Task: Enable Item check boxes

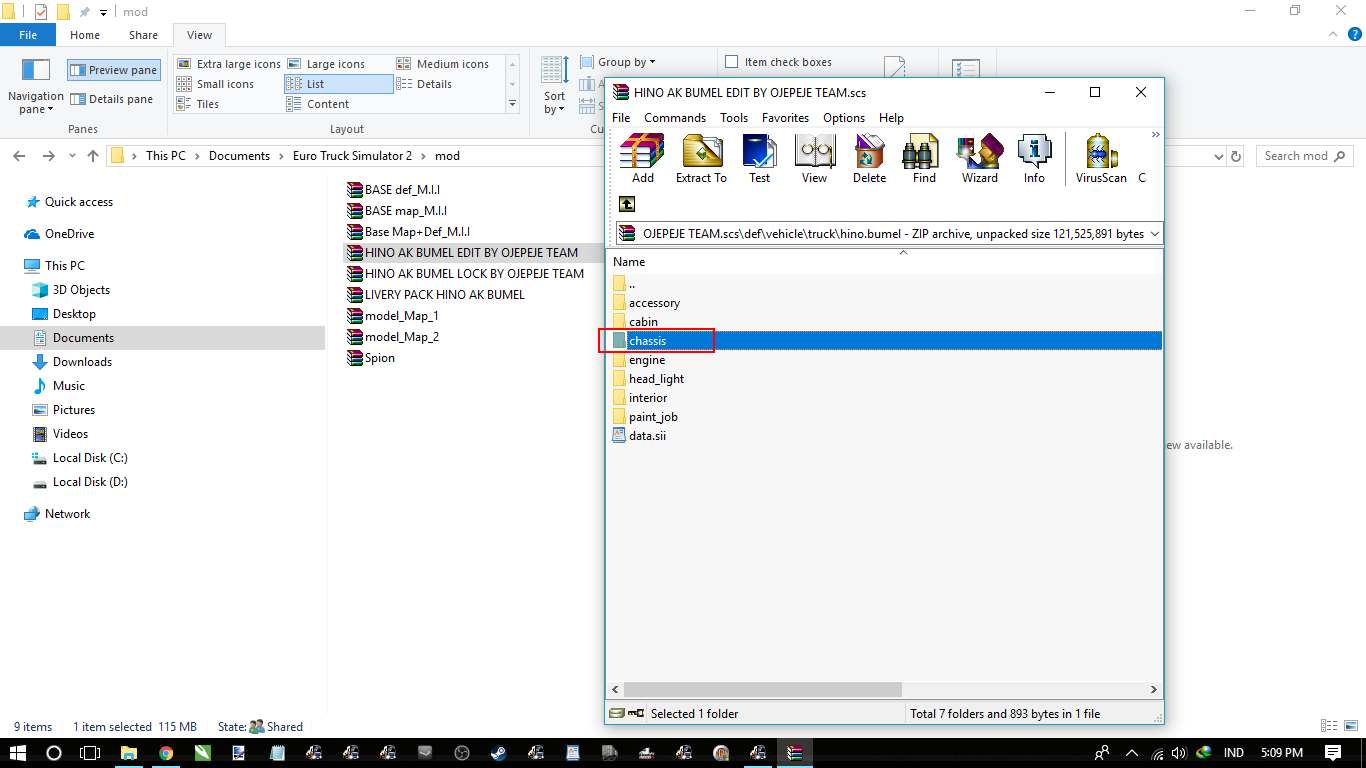Action: click(779, 62)
